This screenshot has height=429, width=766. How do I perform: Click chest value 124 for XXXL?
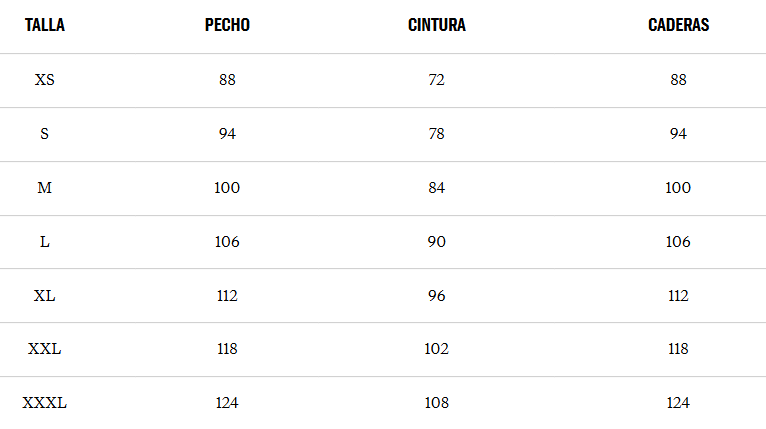227,403
